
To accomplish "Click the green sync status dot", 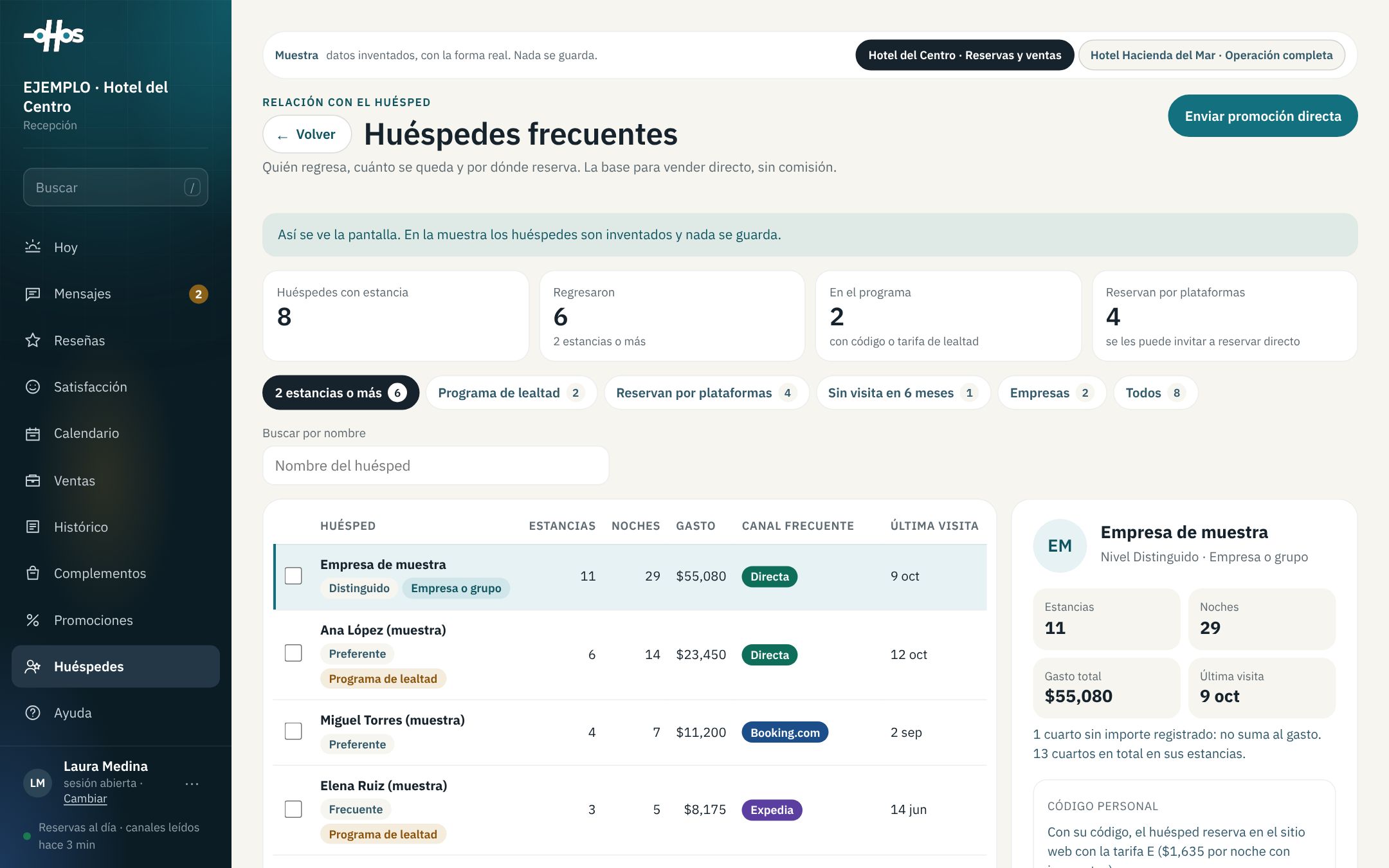I will (27, 836).
